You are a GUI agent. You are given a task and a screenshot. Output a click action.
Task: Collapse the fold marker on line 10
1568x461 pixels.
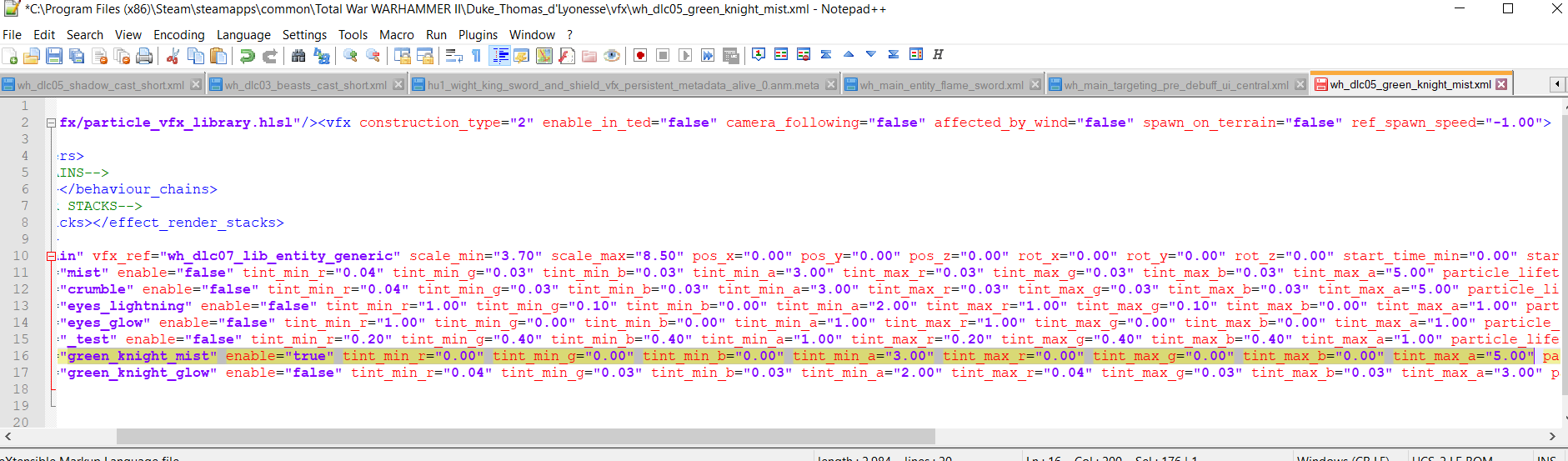pyautogui.click(x=51, y=256)
